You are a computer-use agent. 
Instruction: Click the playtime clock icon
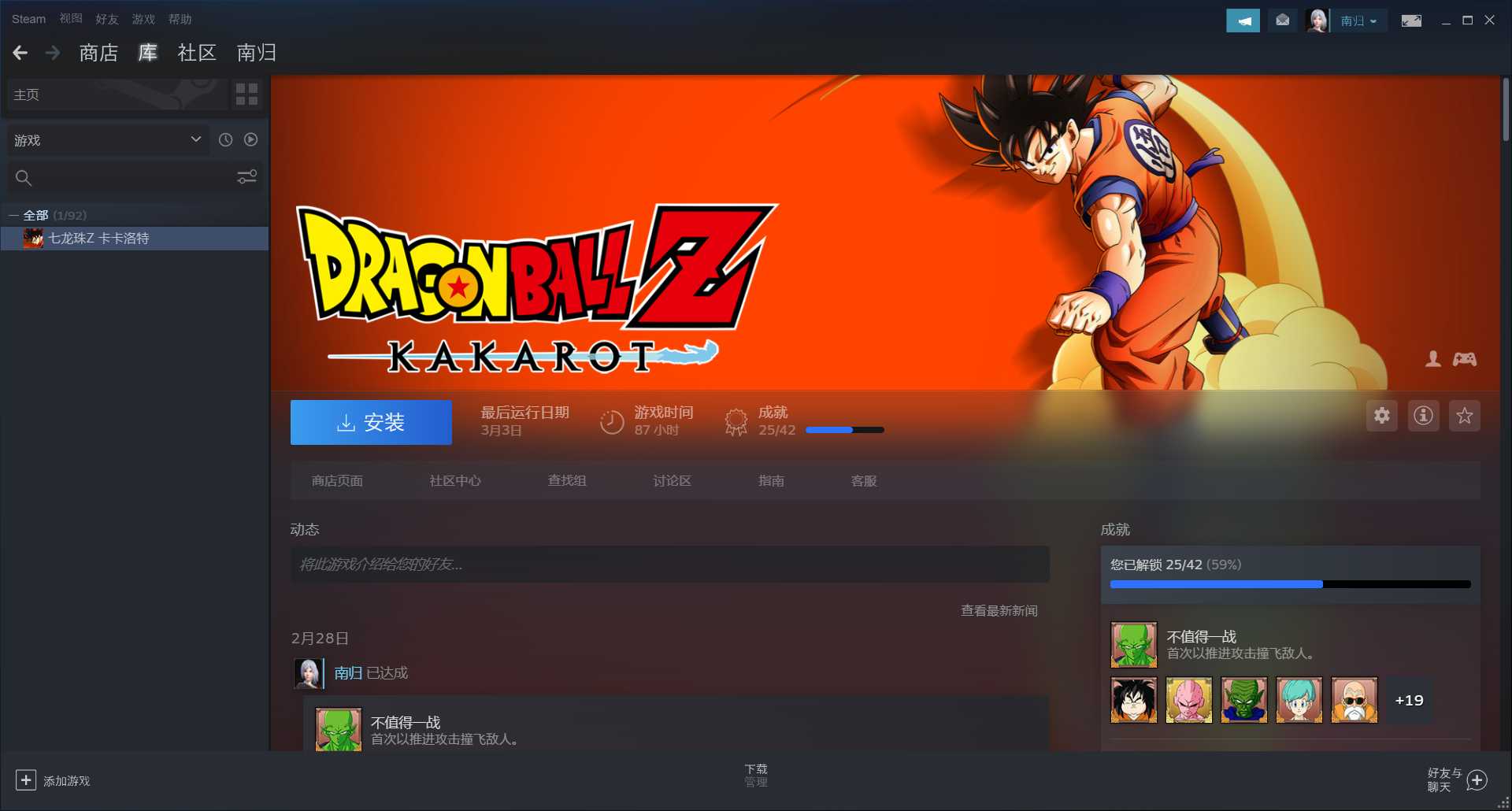pyautogui.click(x=612, y=422)
